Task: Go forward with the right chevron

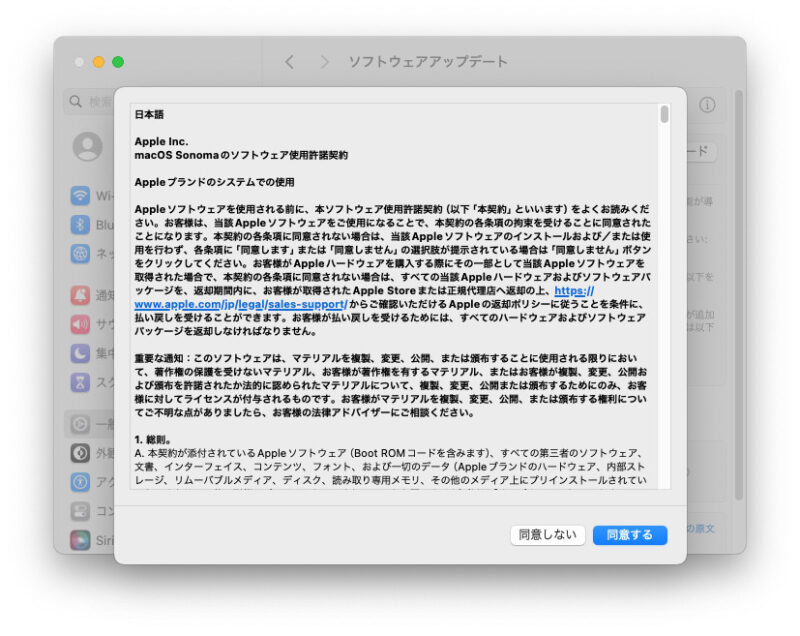Action: tap(324, 62)
